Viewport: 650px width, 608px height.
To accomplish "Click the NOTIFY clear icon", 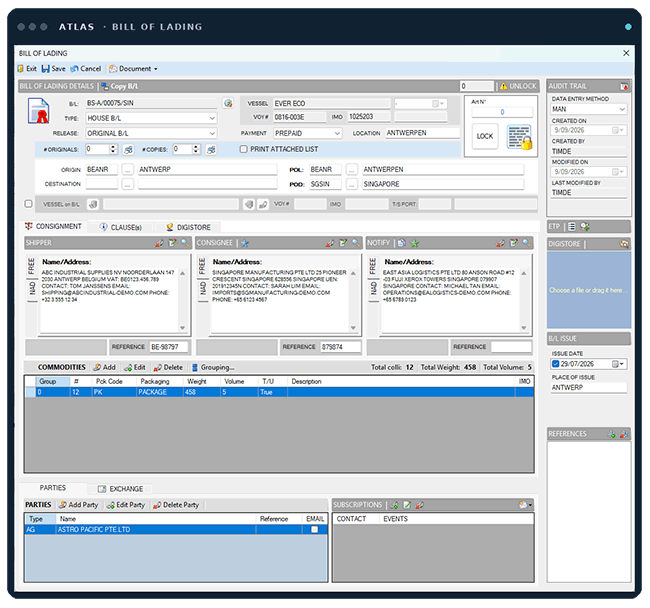I will (x=500, y=243).
